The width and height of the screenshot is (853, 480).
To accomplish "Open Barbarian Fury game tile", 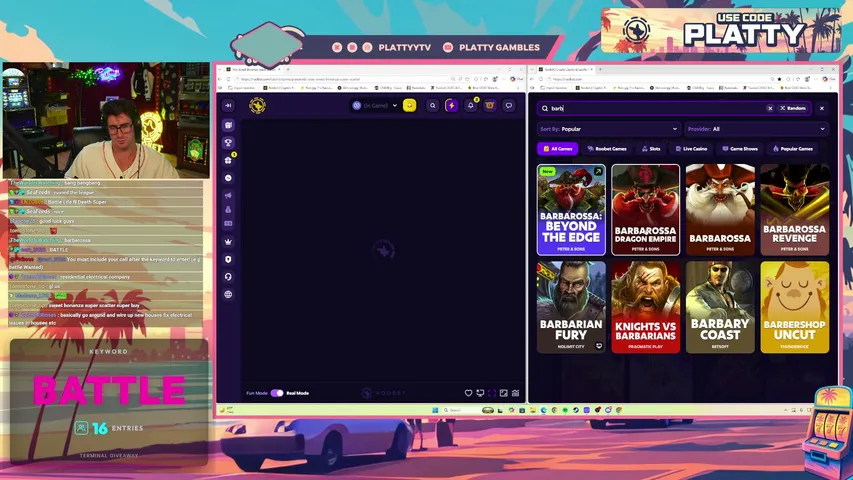I will 571,307.
